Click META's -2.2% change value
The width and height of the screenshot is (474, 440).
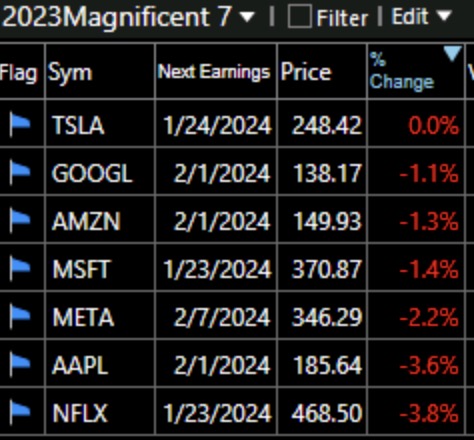[x=429, y=317]
